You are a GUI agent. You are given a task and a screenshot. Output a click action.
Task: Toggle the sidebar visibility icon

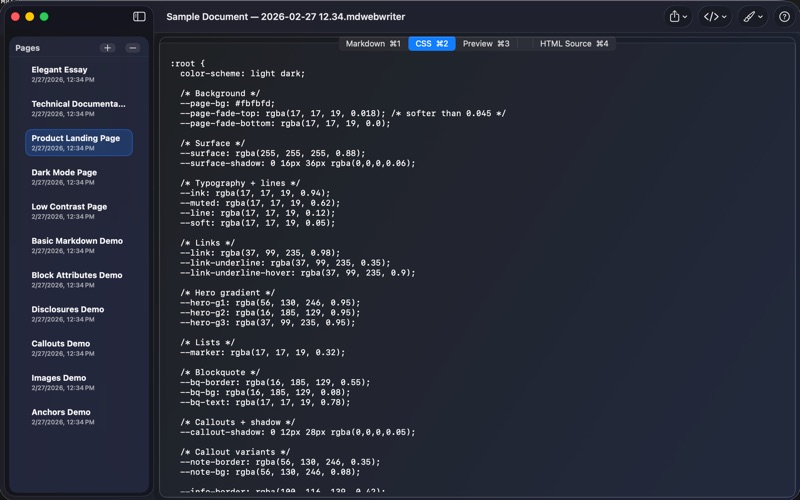[139, 17]
